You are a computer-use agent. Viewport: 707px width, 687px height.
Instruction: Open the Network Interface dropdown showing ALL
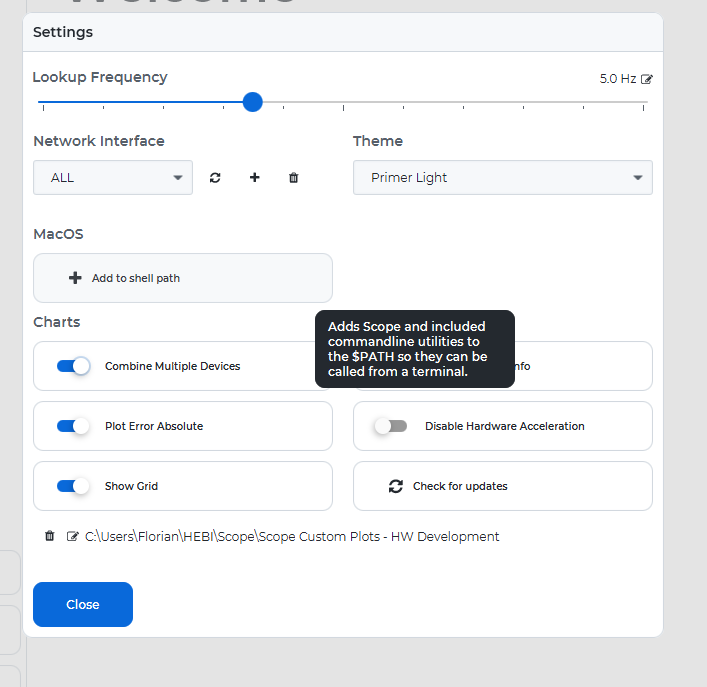[x=113, y=178]
